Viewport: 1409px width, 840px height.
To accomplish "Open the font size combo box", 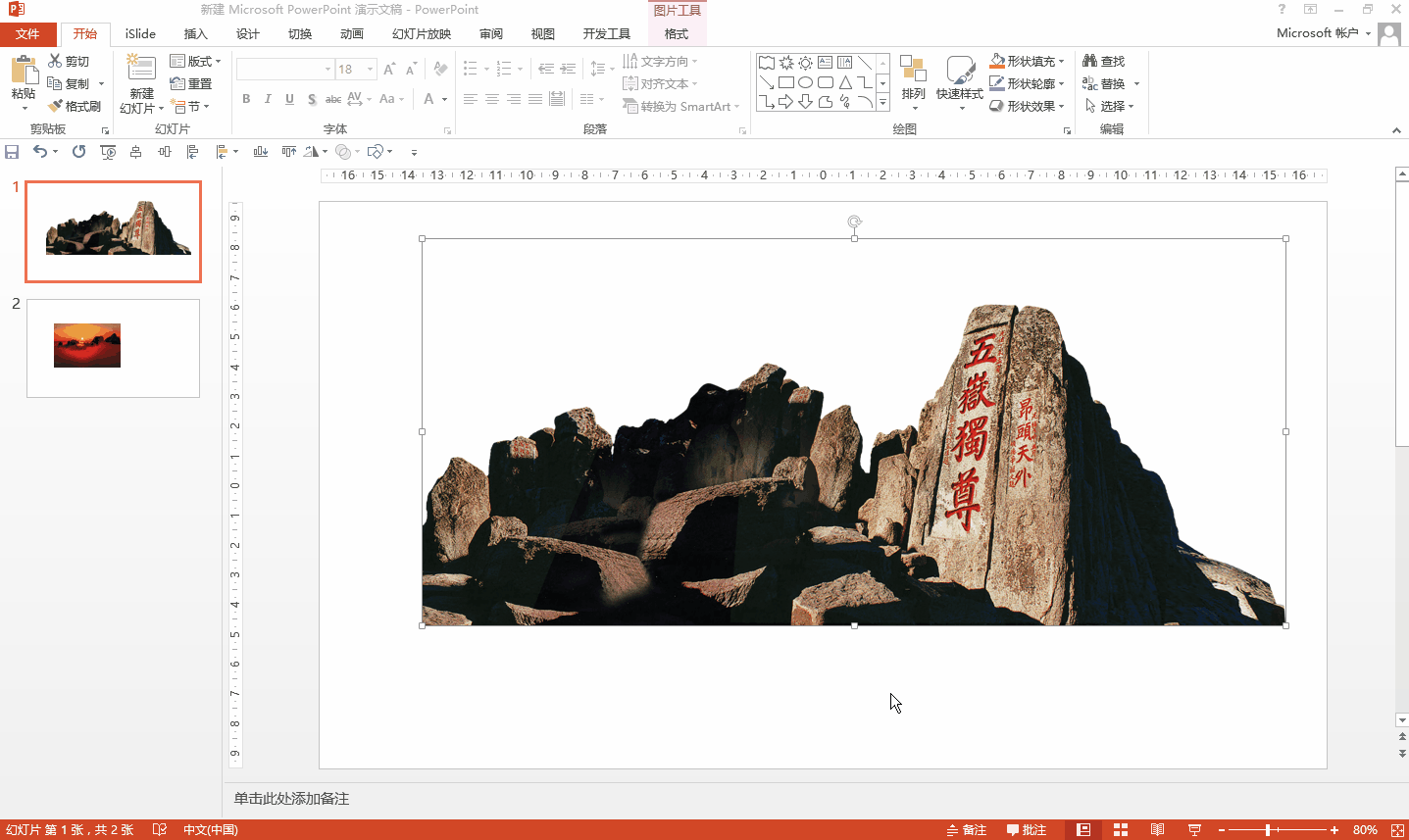I will [x=370, y=70].
